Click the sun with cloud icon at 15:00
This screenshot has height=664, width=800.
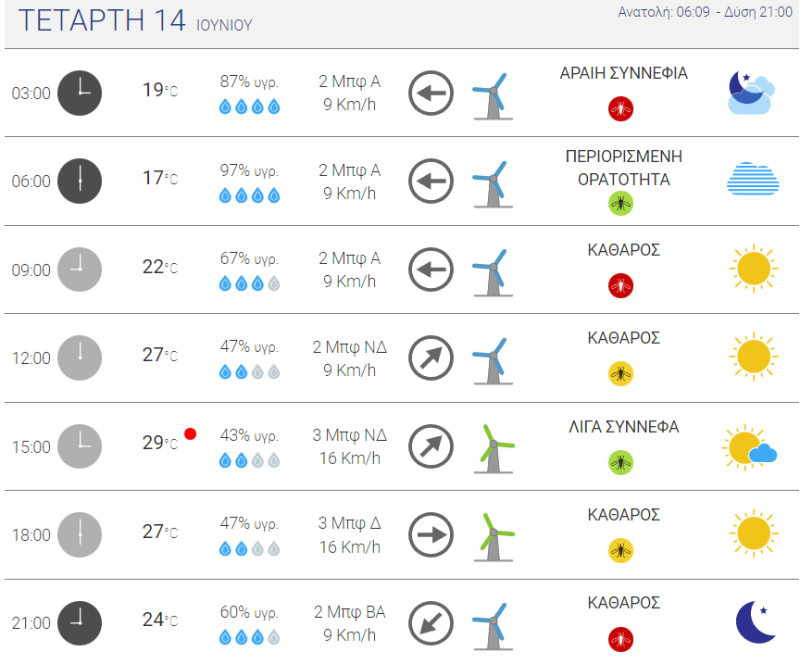point(749,447)
